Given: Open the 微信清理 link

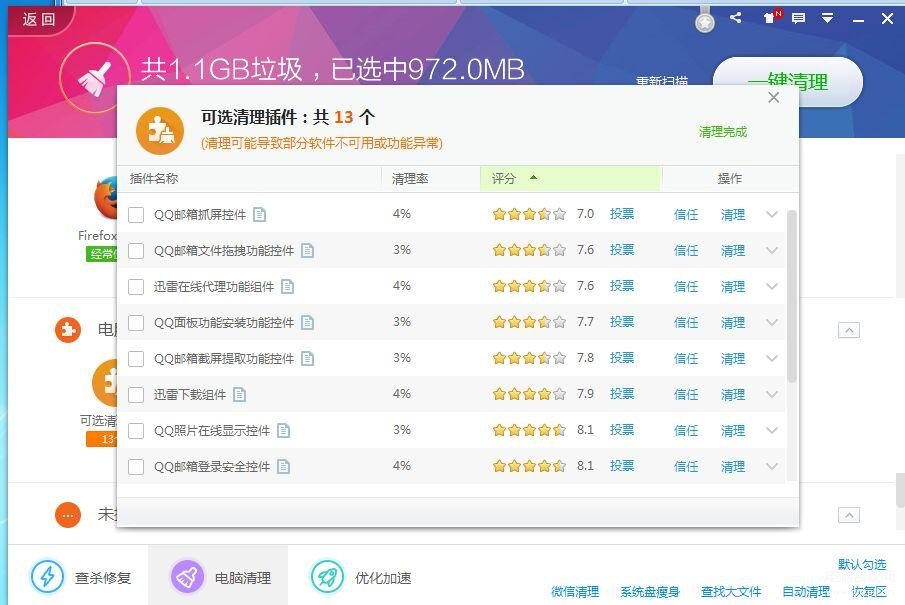Looking at the screenshot, I should click(x=575, y=592).
